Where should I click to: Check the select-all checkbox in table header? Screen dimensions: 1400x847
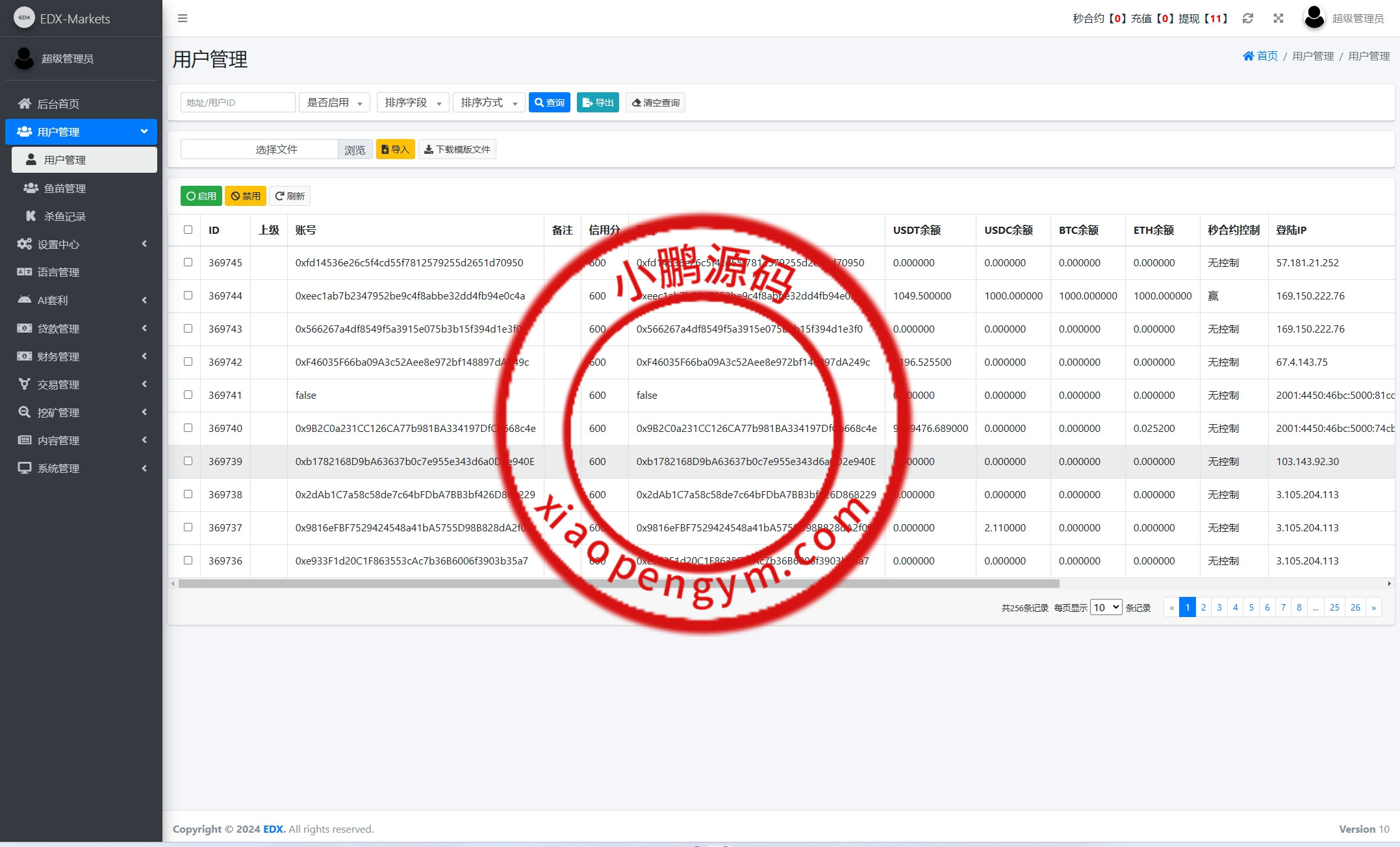pos(188,229)
